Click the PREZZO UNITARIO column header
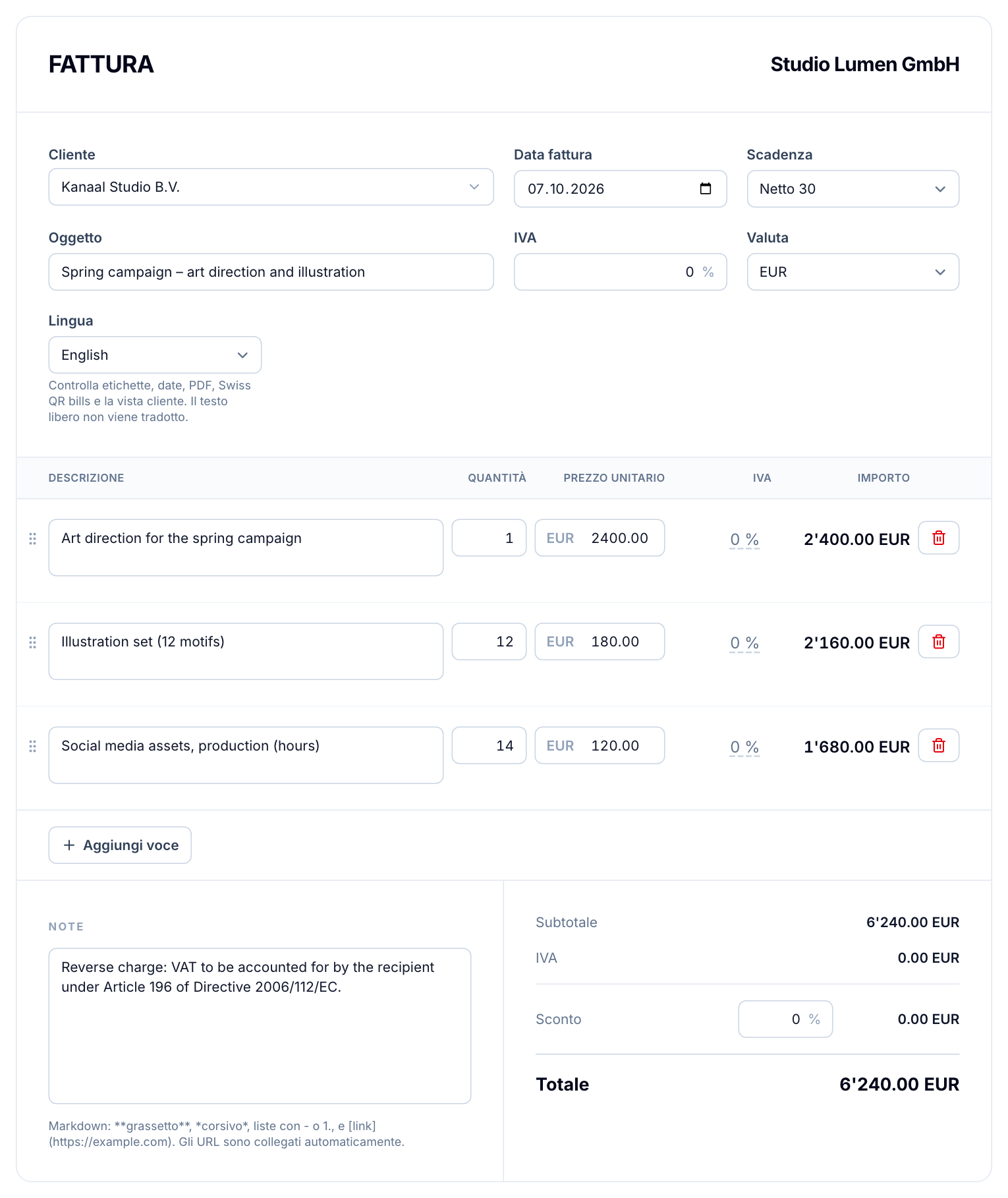The width and height of the screenshot is (1008, 1198). tap(614, 478)
